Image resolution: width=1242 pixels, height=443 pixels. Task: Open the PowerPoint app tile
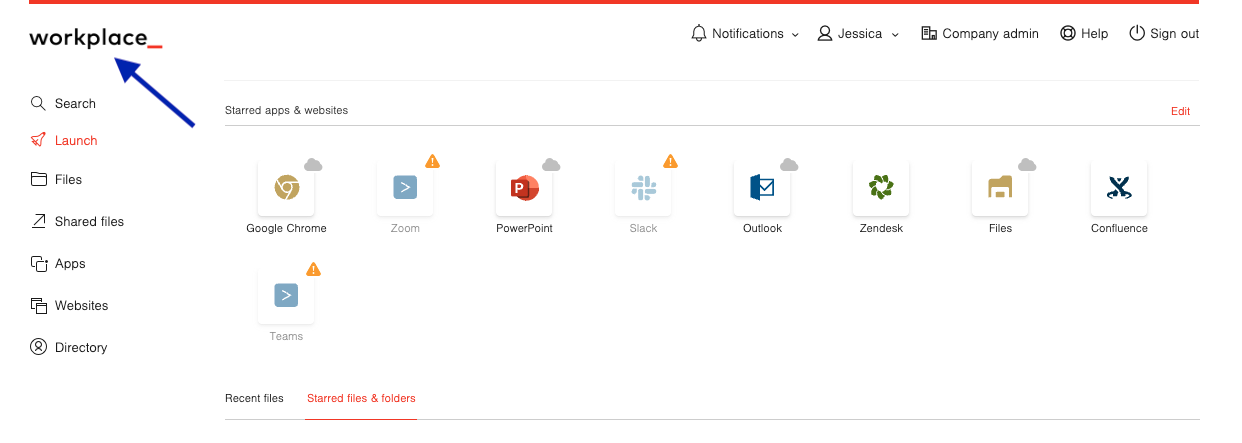click(x=524, y=187)
